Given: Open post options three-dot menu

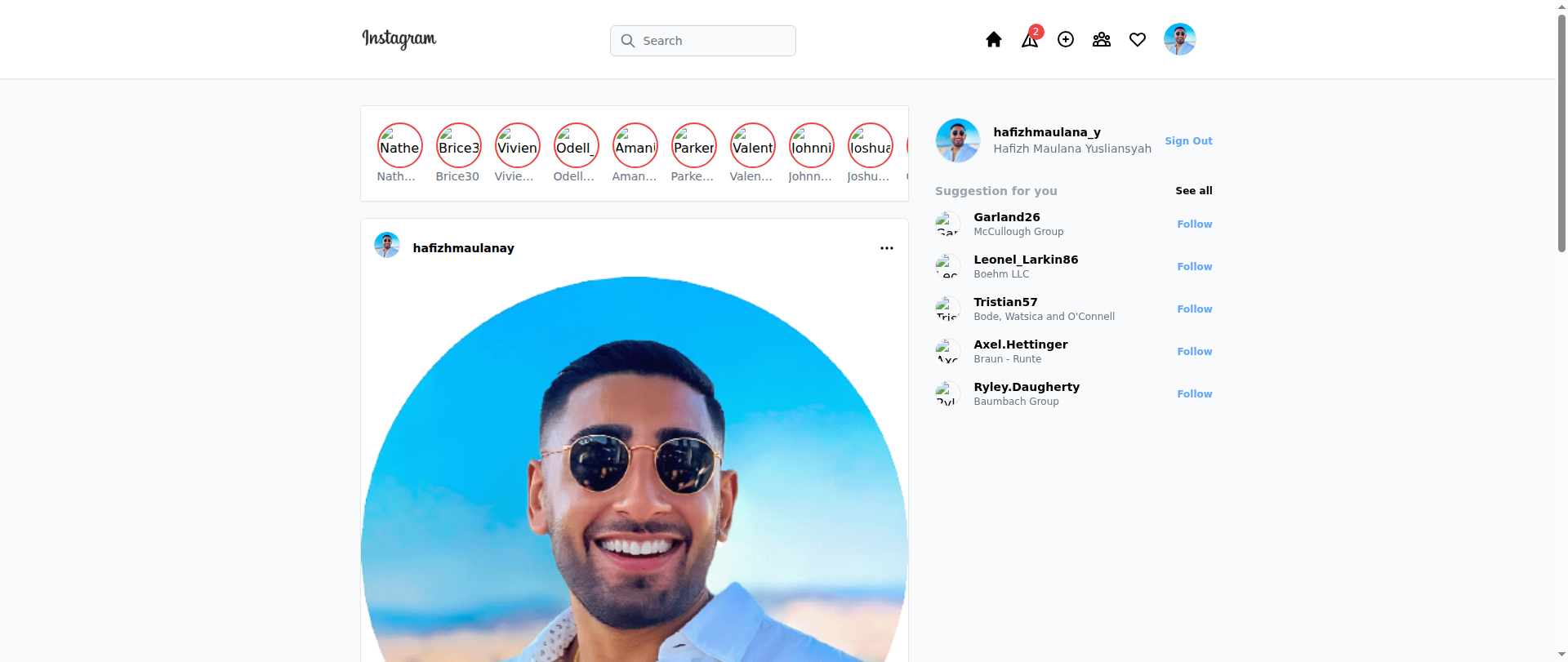Looking at the screenshot, I should [886, 248].
